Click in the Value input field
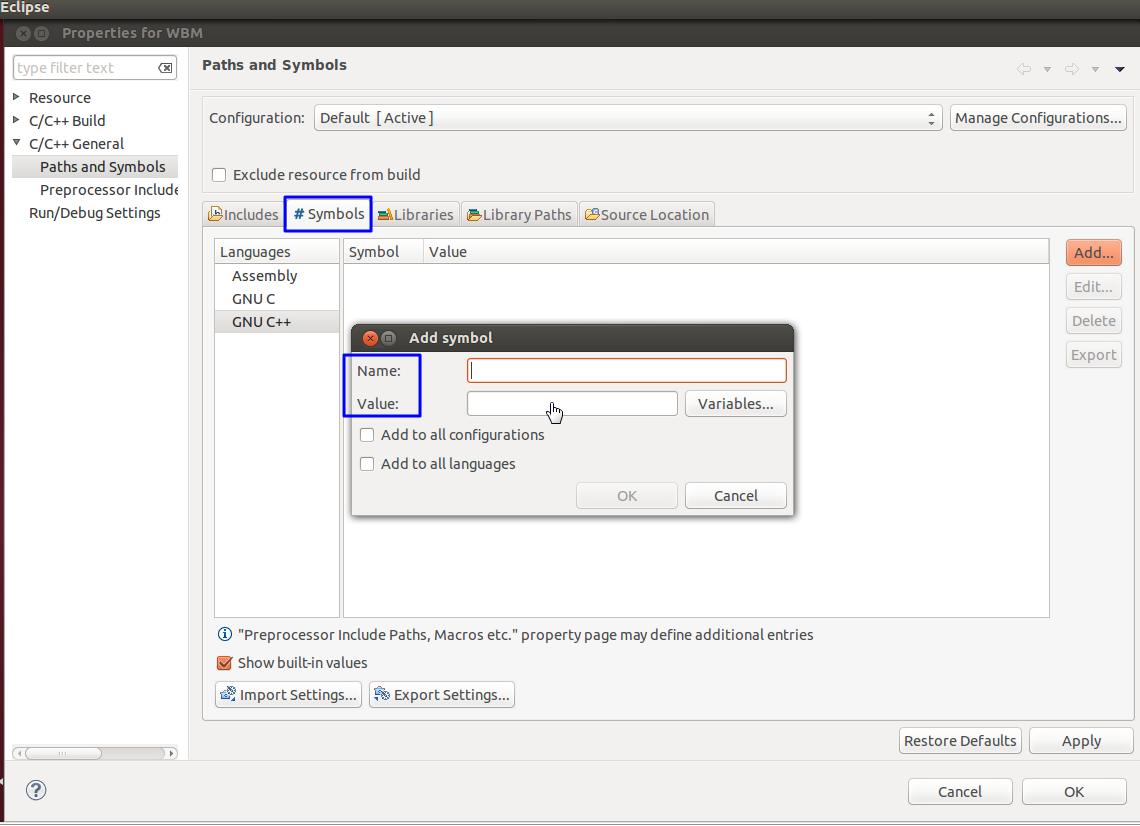1140x826 pixels. [x=572, y=404]
